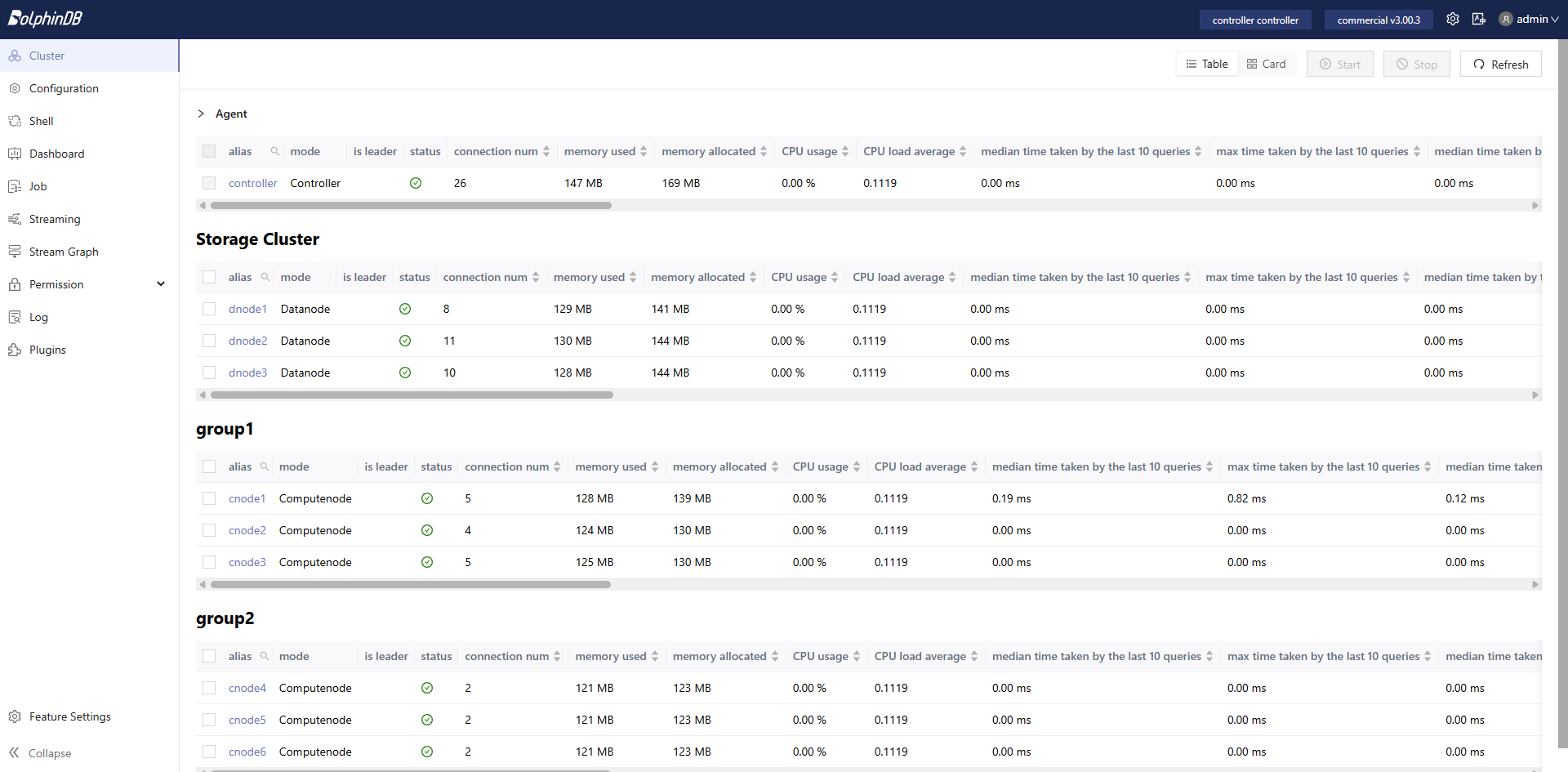This screenshot has width=1568, height=772.
Task: Toggle select-all checkbox in group2 table
Action: coord(209,656)
